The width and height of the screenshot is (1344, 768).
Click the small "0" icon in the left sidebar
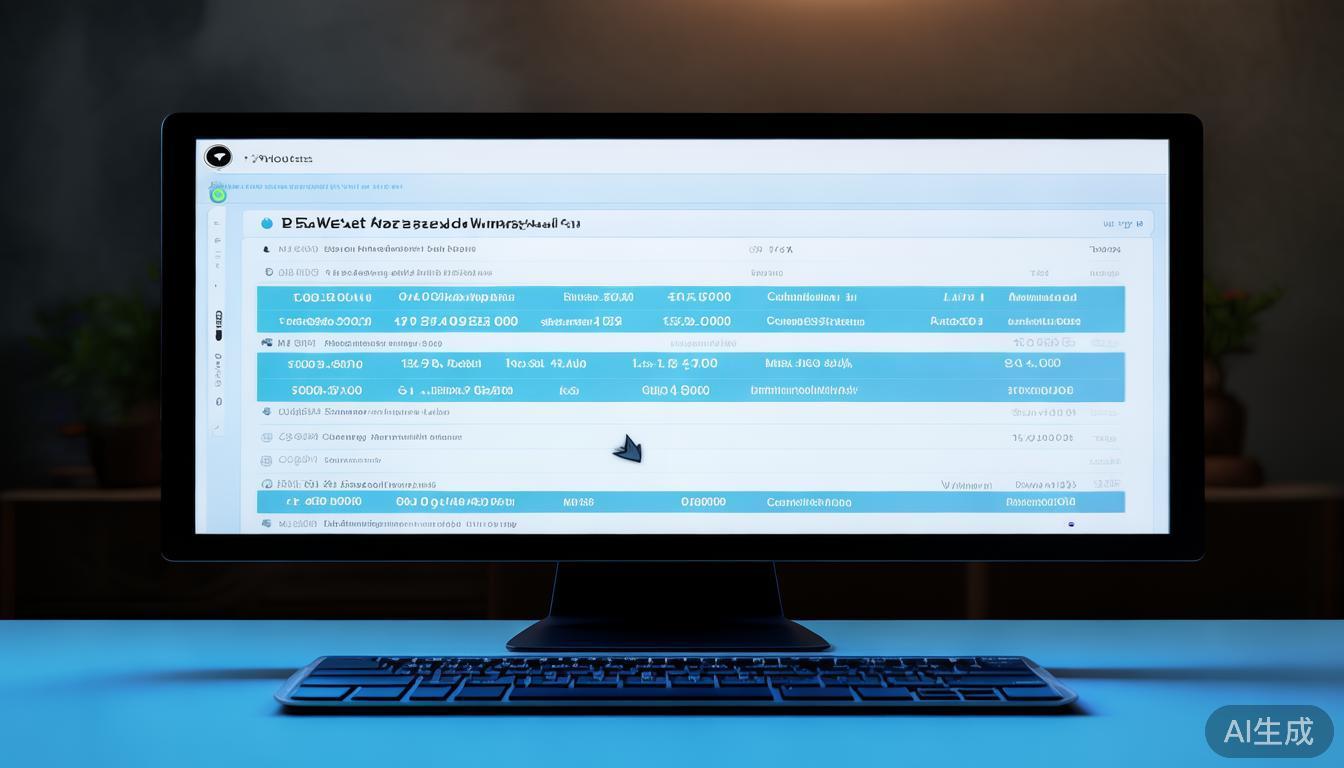(x=219, y=402)
